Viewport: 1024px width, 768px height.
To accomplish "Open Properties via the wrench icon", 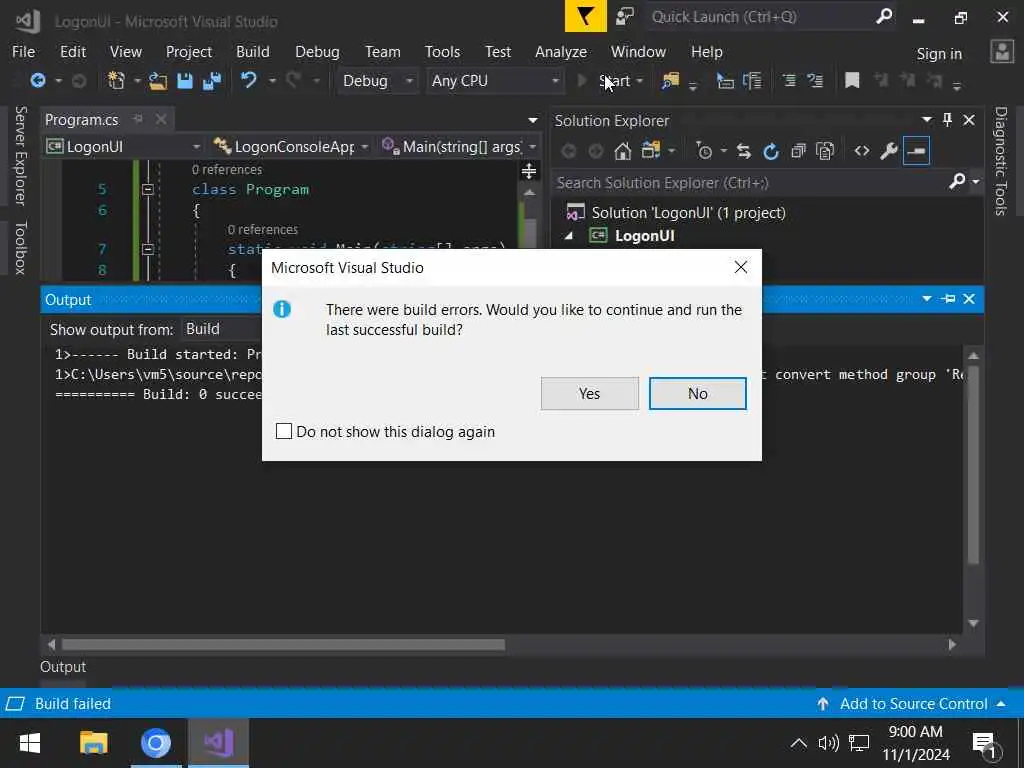I will 889,152.
